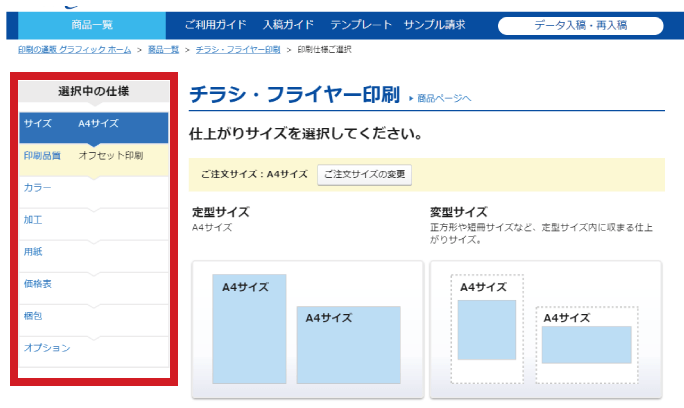Viewport: 684px width, 408px height.
Task: Go to 入稿ガイド menu item
Action: click(x=288, y=25)
